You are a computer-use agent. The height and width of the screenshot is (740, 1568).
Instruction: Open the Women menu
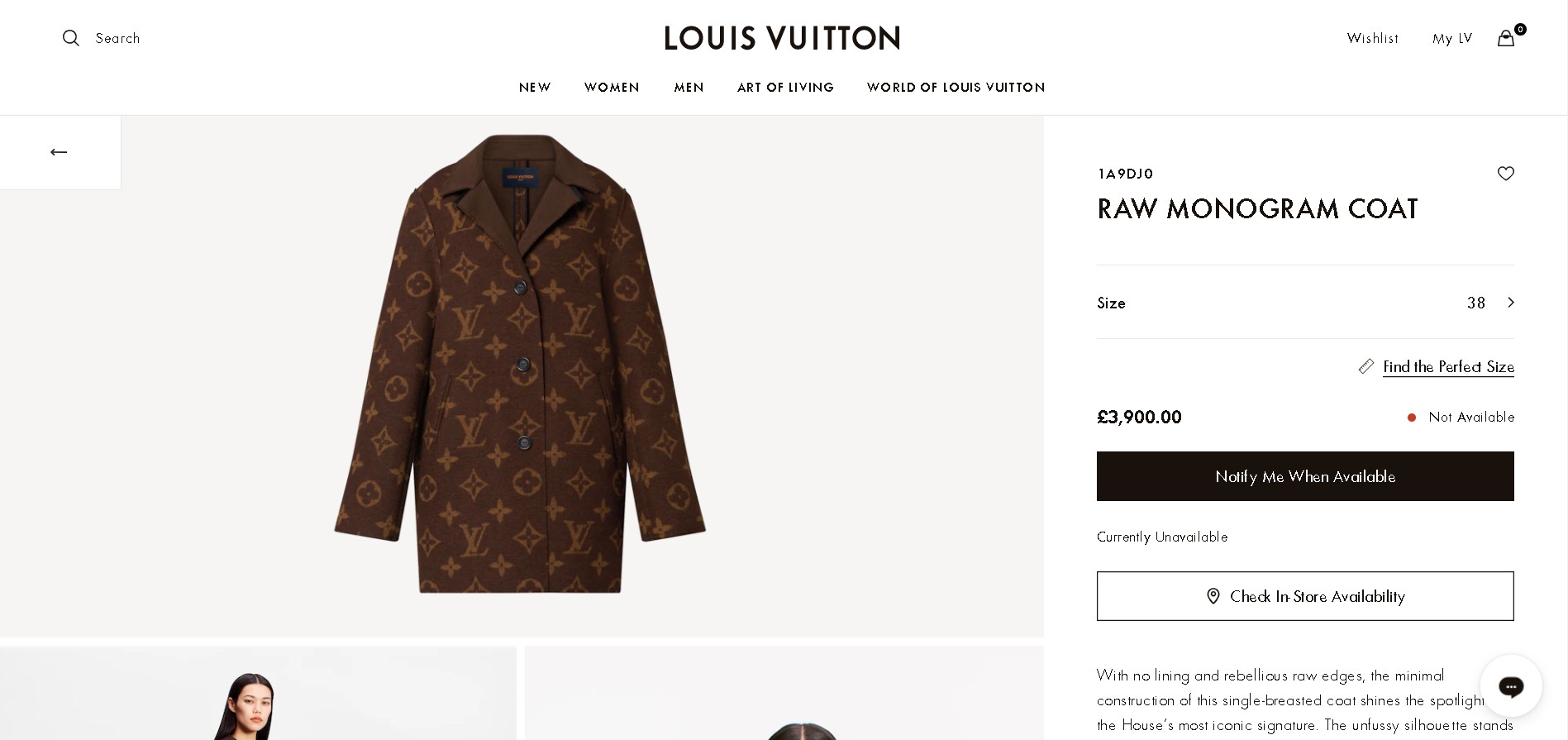pyautogui.click(x=612, y=88)
